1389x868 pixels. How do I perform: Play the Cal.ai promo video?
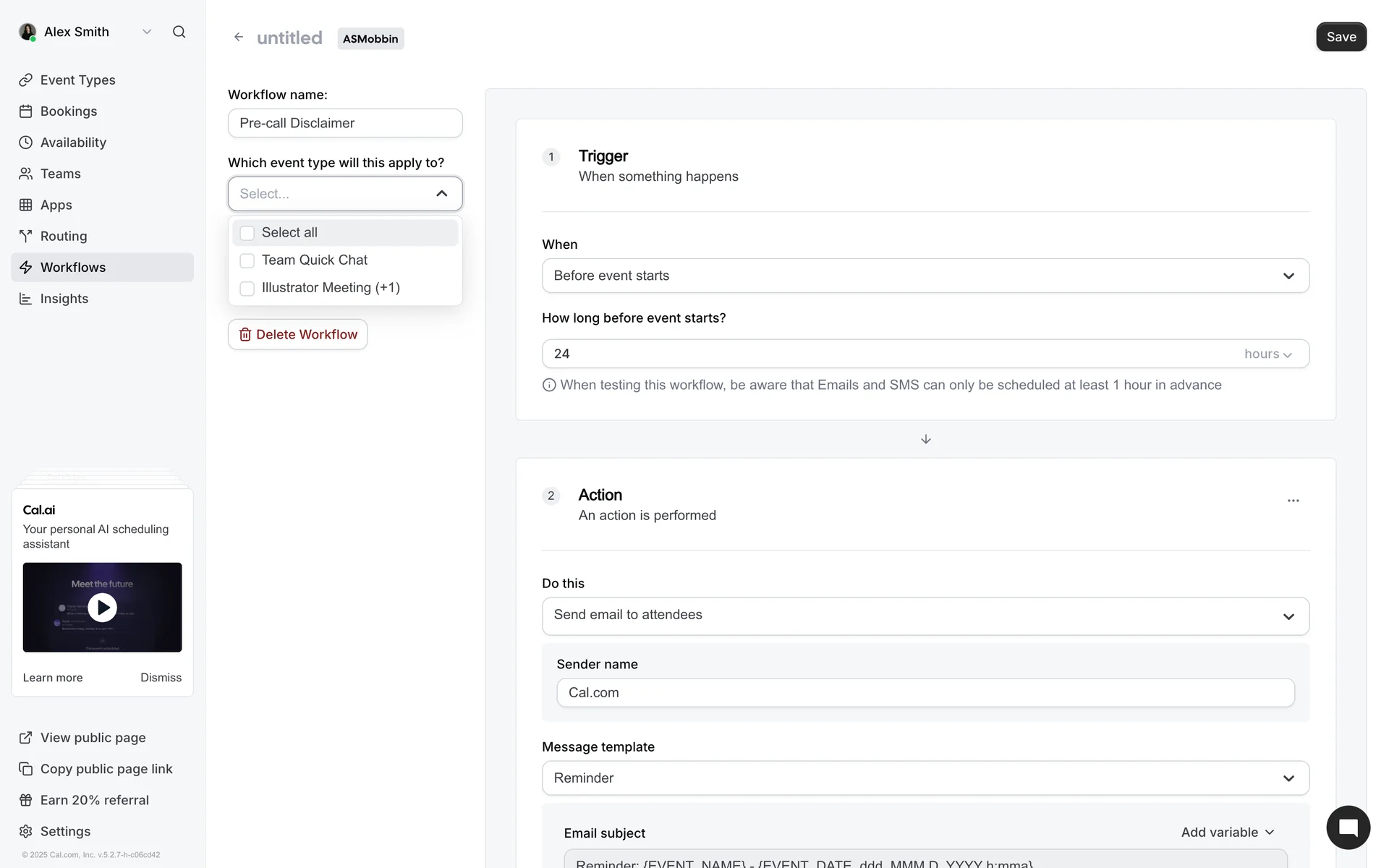pyautogui.click(x=102, y=608)
